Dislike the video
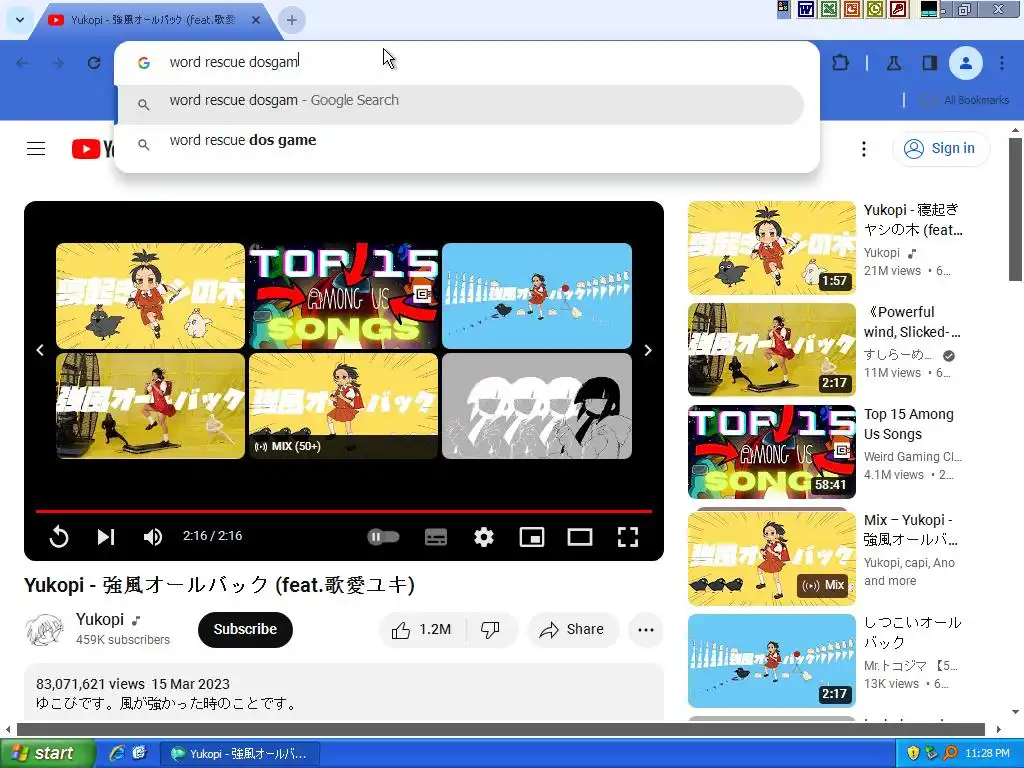Image resolution: width=1024 pixels, height=768 pixels. [x=491, y=630]
